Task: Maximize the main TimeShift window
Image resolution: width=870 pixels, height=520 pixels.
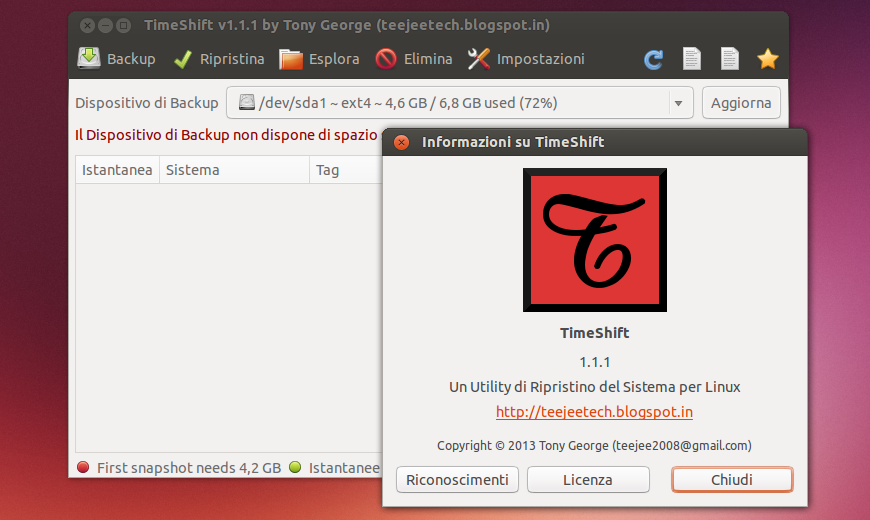Action: tap(123, 25)
